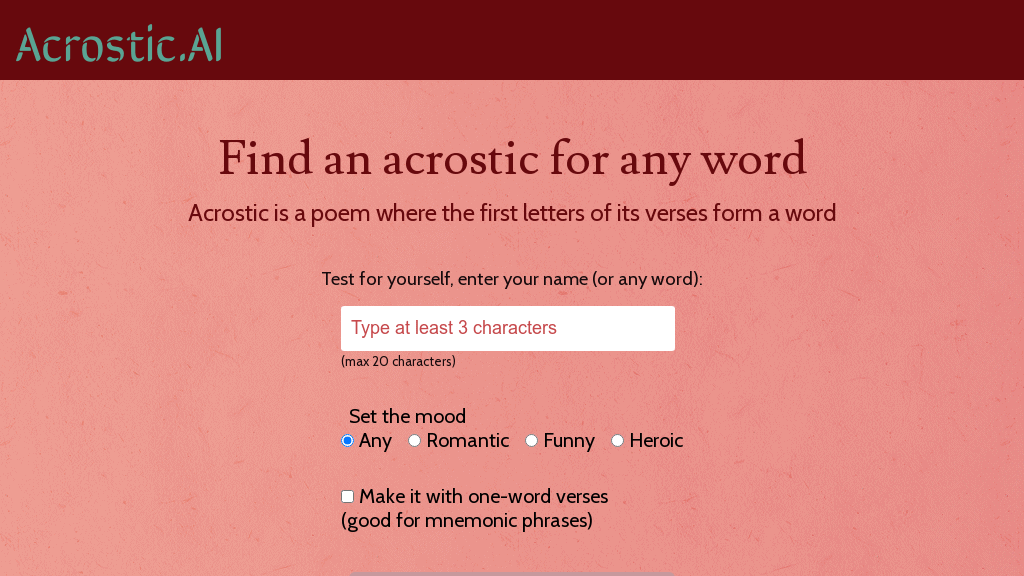Click the 'Test for yourself' instruction text

pos(511,279)
